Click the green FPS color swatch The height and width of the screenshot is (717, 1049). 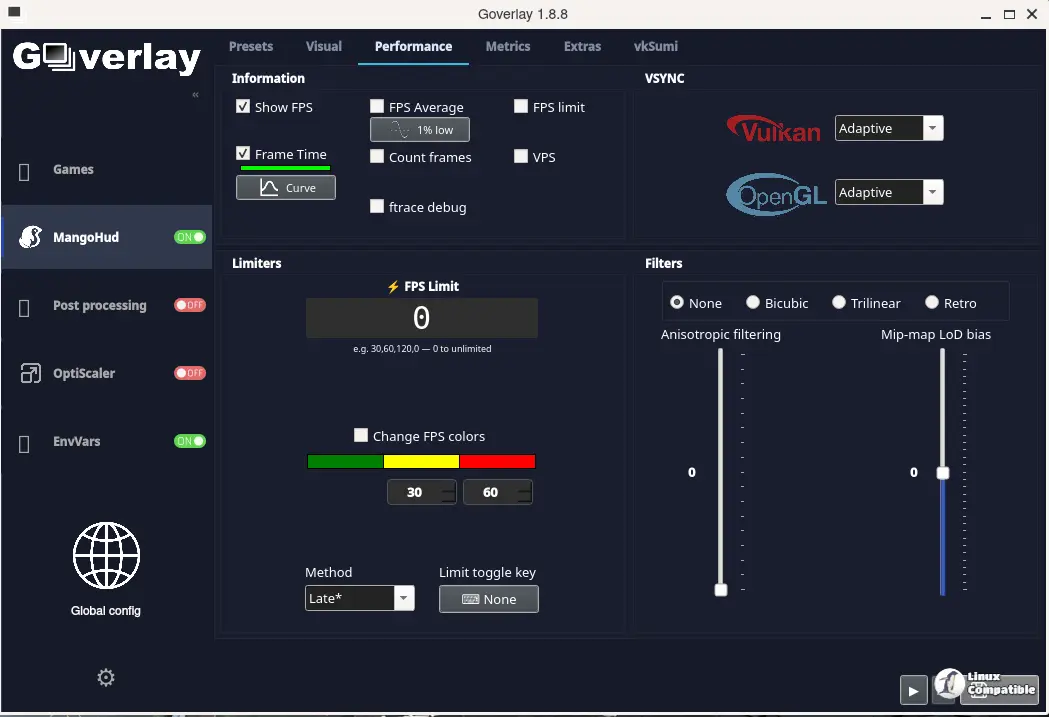(x=345, y=462)
